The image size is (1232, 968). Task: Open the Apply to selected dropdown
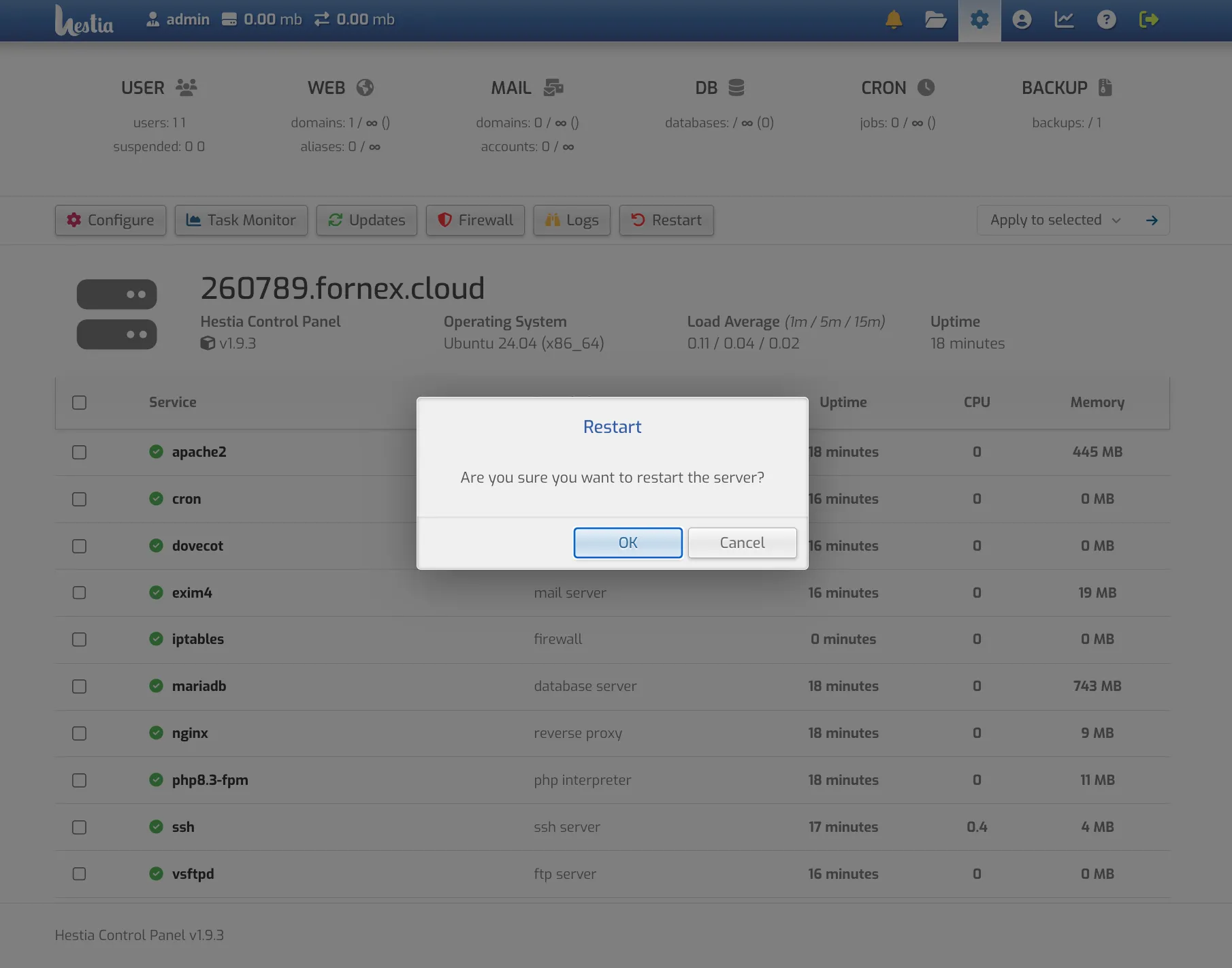1055,220
